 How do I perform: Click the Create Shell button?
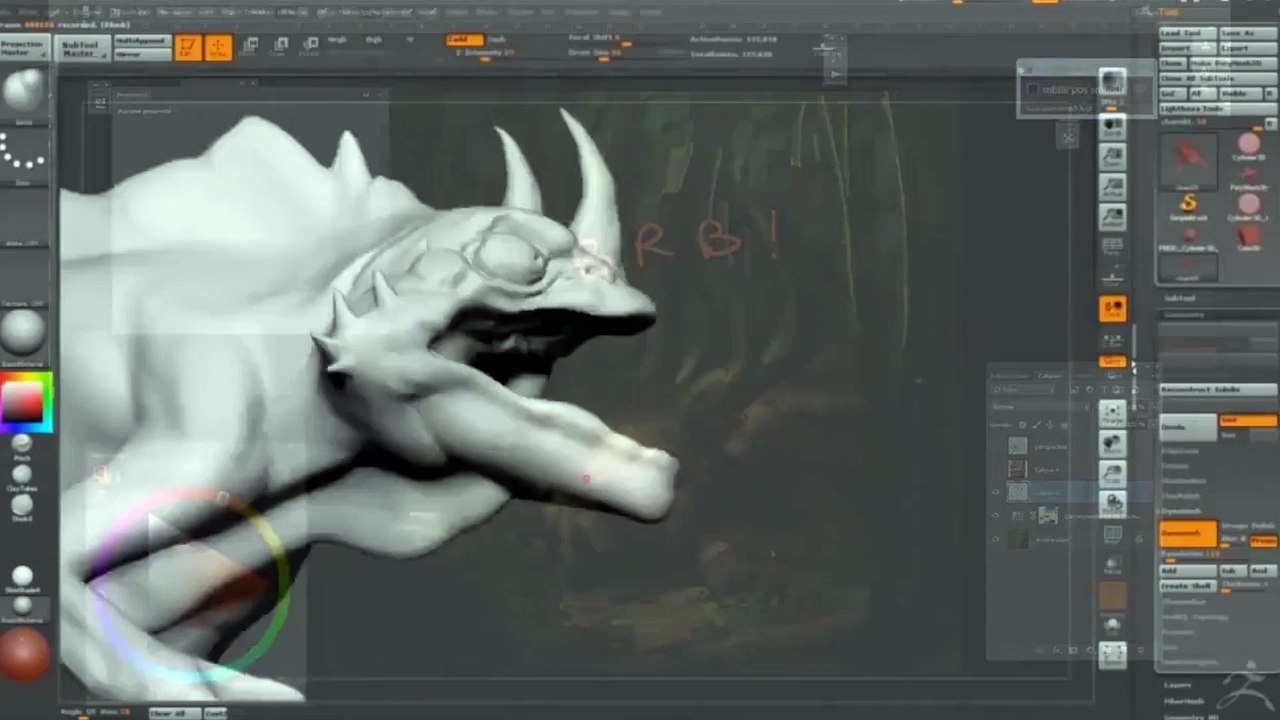(x=1187, y=585)
